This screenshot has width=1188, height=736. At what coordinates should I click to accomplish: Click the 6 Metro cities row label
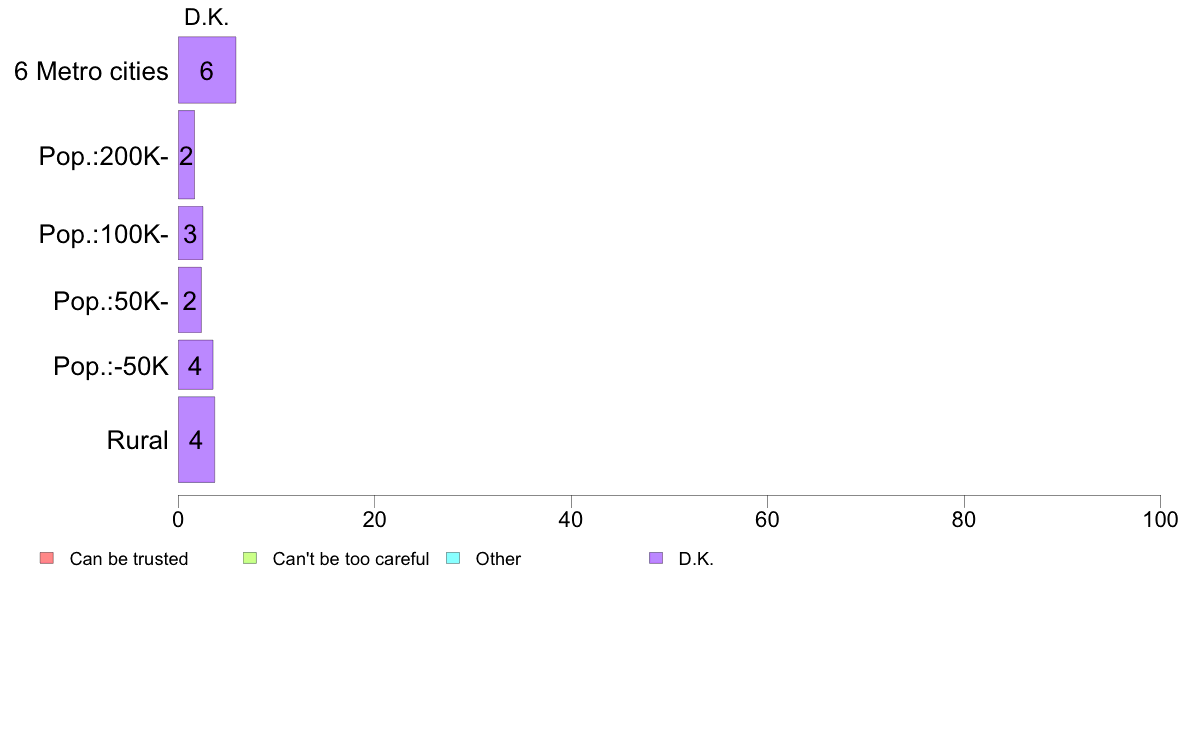coord(91,71)
